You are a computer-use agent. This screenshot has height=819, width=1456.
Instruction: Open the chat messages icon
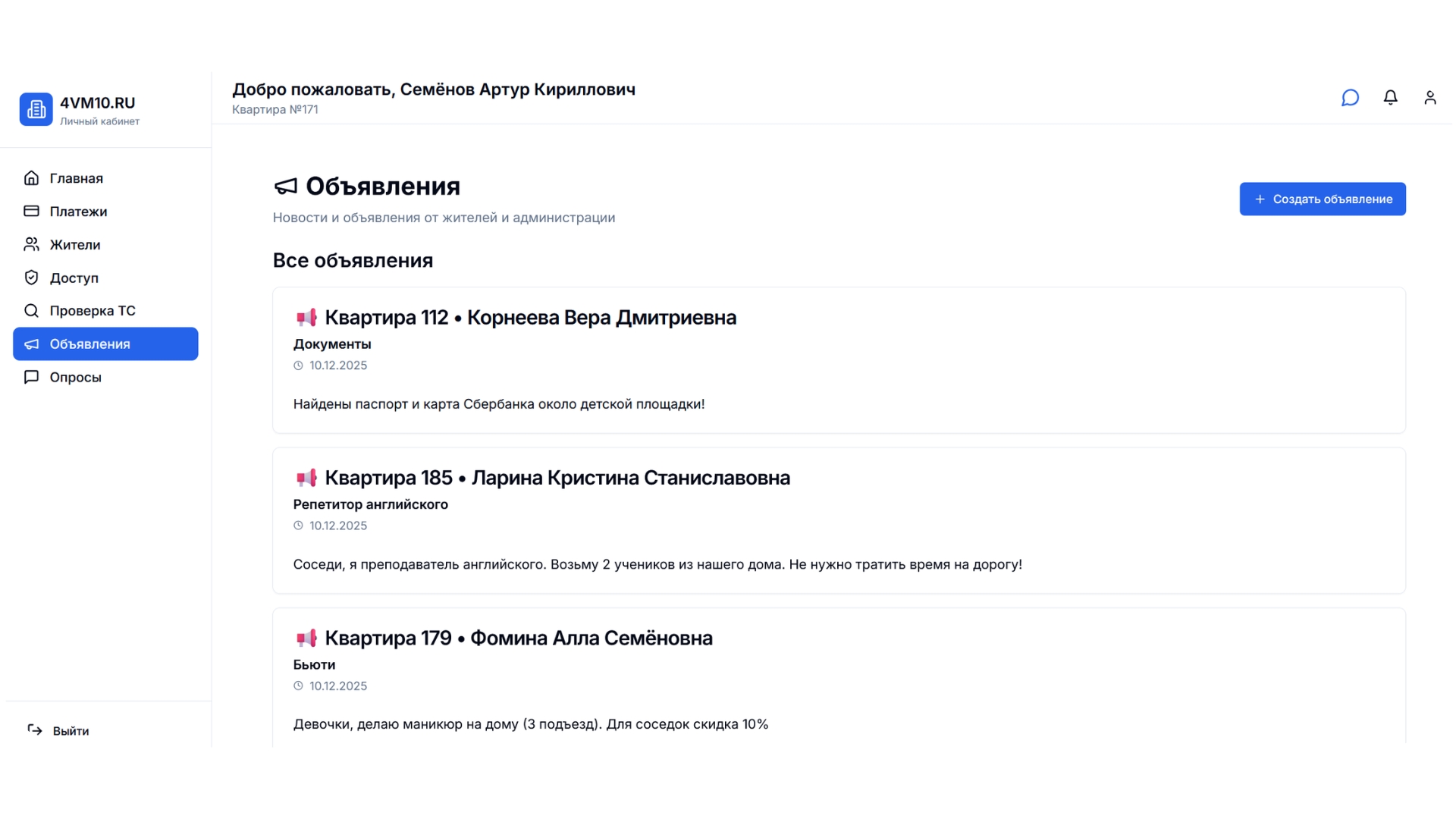(1351, 98)
